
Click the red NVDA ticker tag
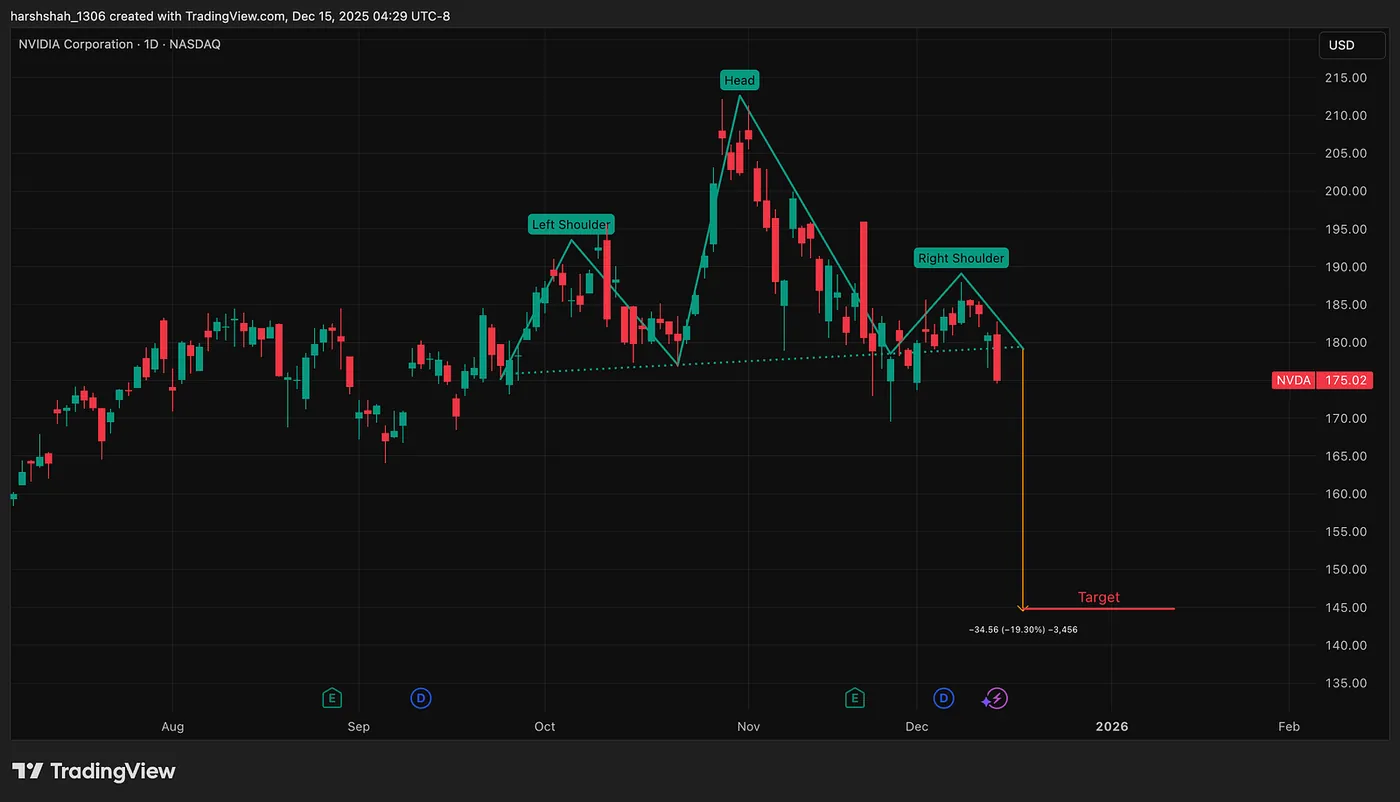pos(1293,380)
